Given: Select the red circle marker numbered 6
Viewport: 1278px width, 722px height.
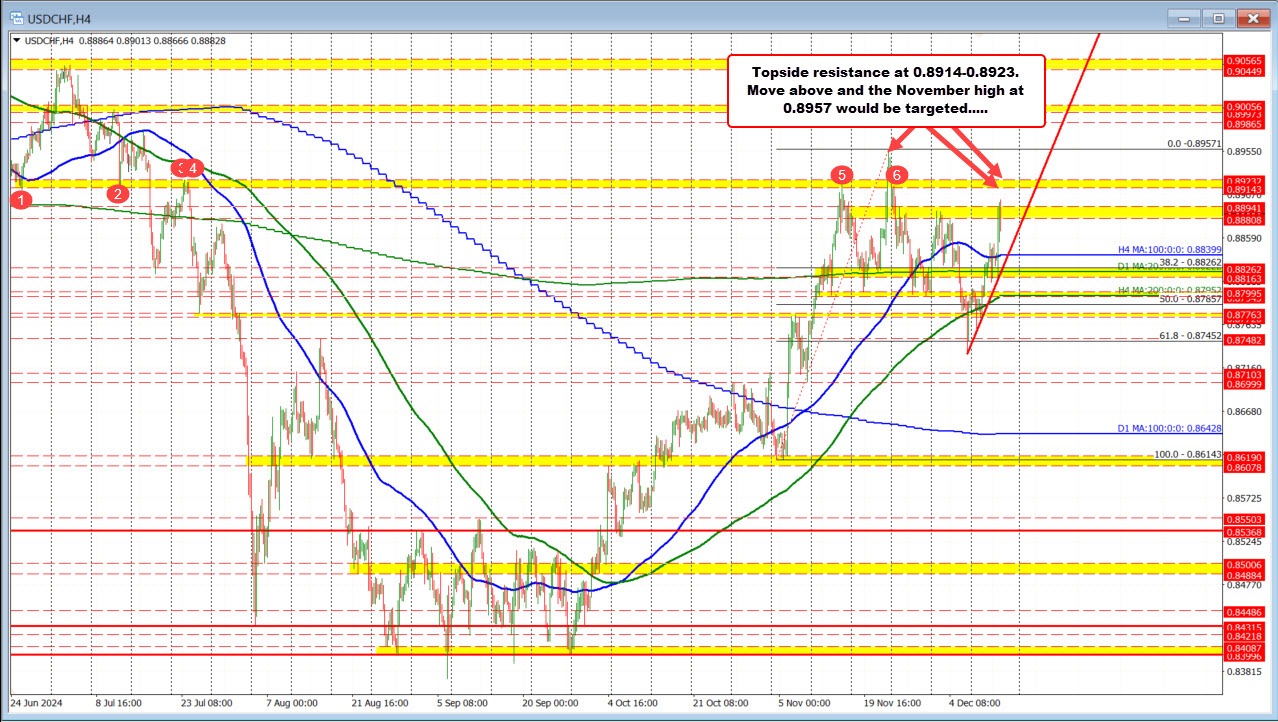Looking at the screenshot, I should [x=897, y=176].
